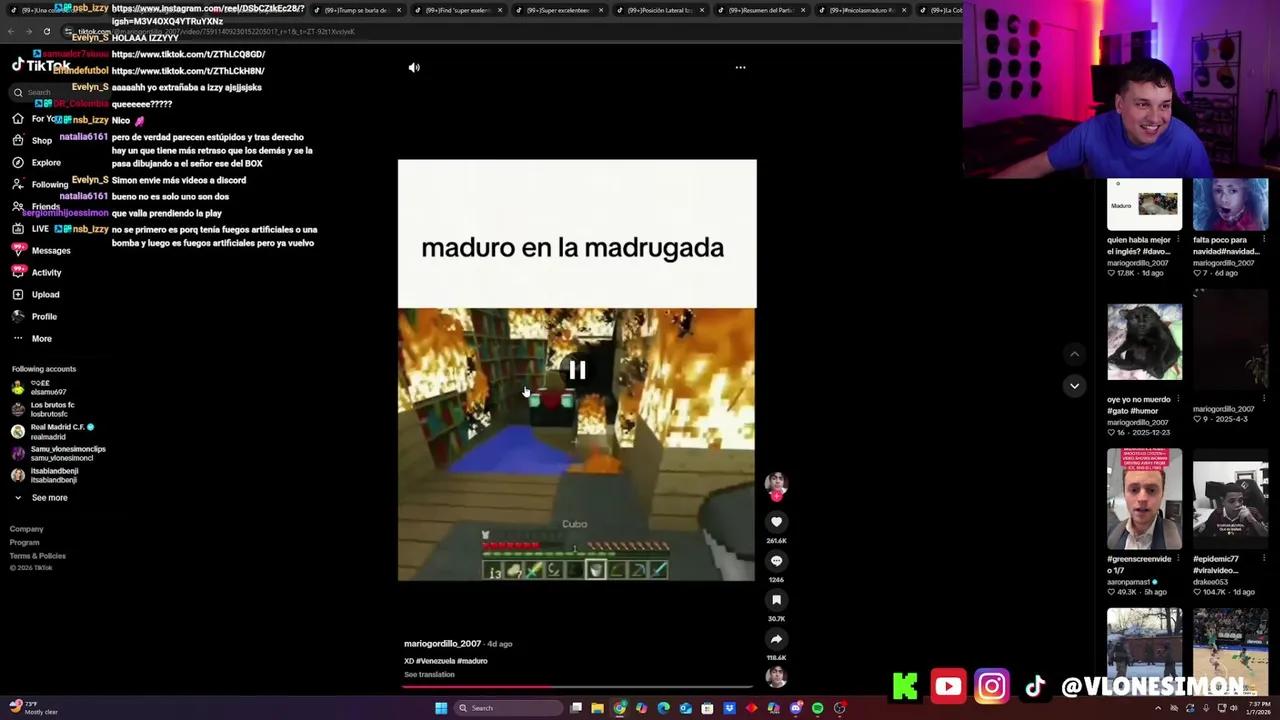Click Upload in the TikTok sidebar
This screenshot has width=1280, height=720.
click(36, 294)
